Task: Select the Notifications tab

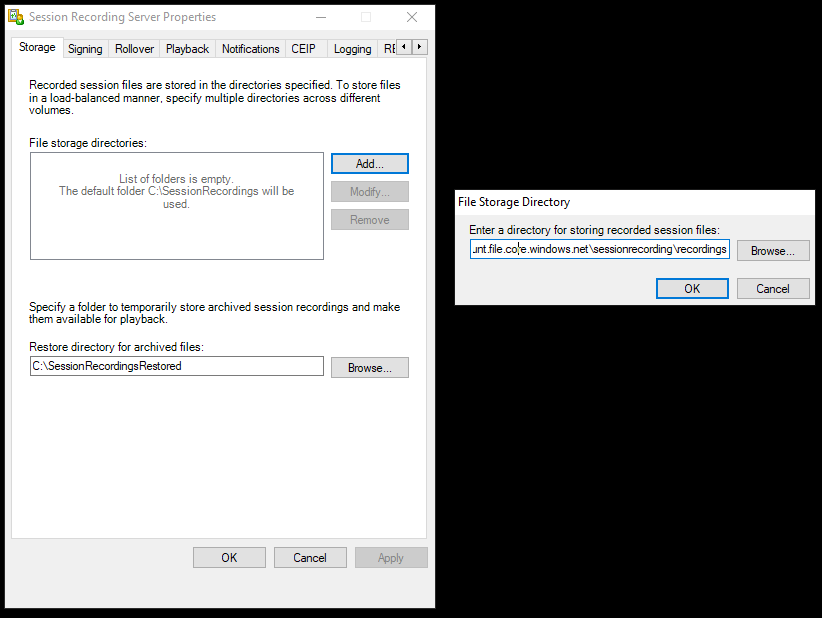Action: 250,48
